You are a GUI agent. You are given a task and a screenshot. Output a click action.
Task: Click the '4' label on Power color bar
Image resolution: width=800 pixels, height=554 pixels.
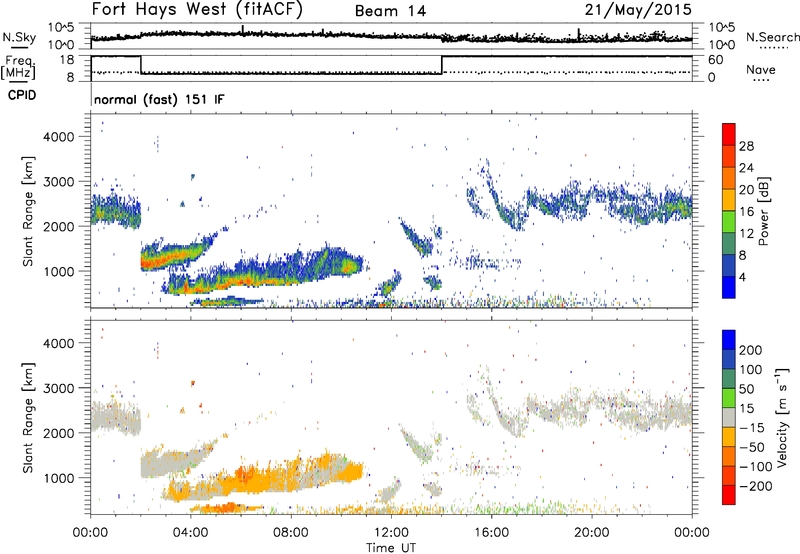coord(743,277)
